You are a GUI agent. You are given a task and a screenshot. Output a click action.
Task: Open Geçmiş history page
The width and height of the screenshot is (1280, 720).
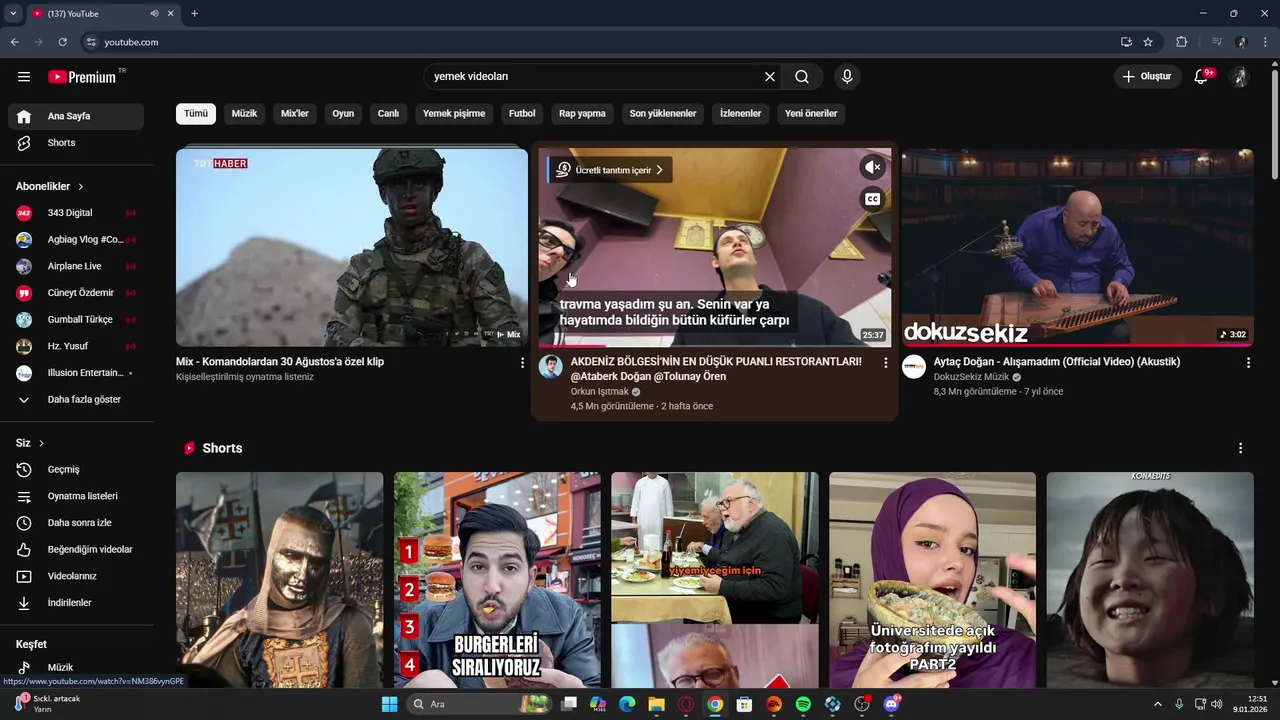click(76, 469)
